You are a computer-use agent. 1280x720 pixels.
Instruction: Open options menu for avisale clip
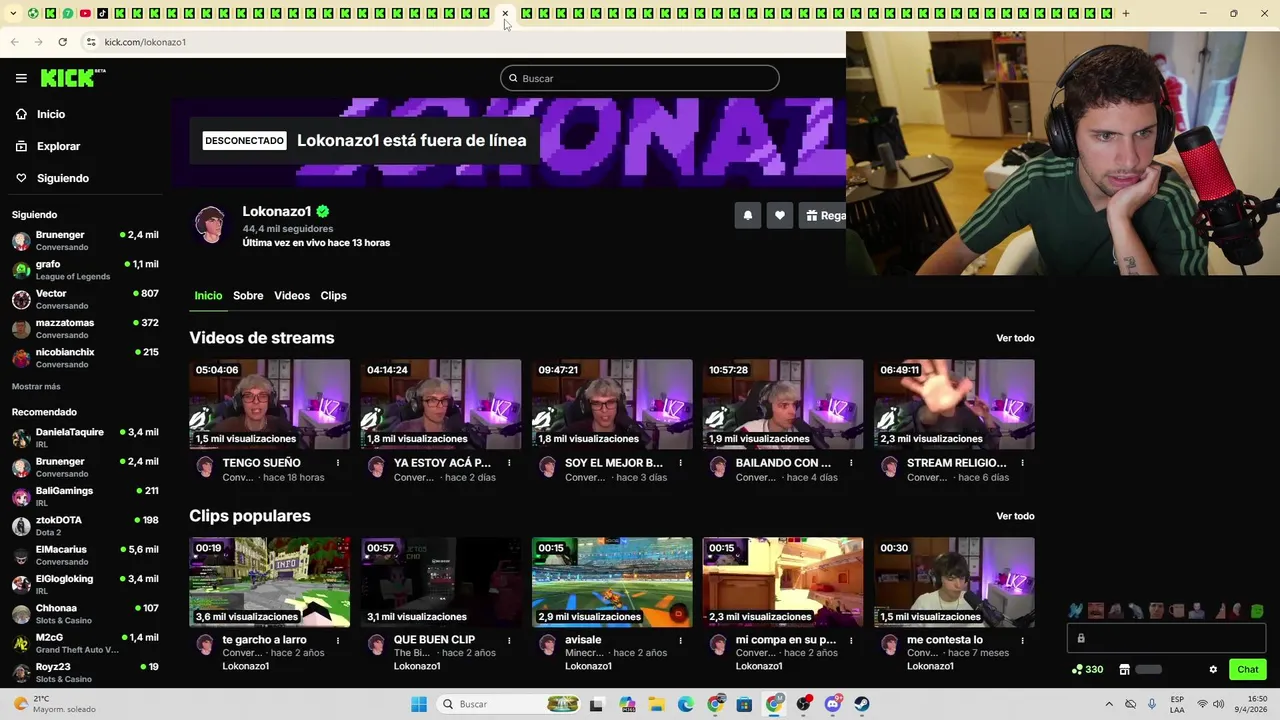(680, 640)
